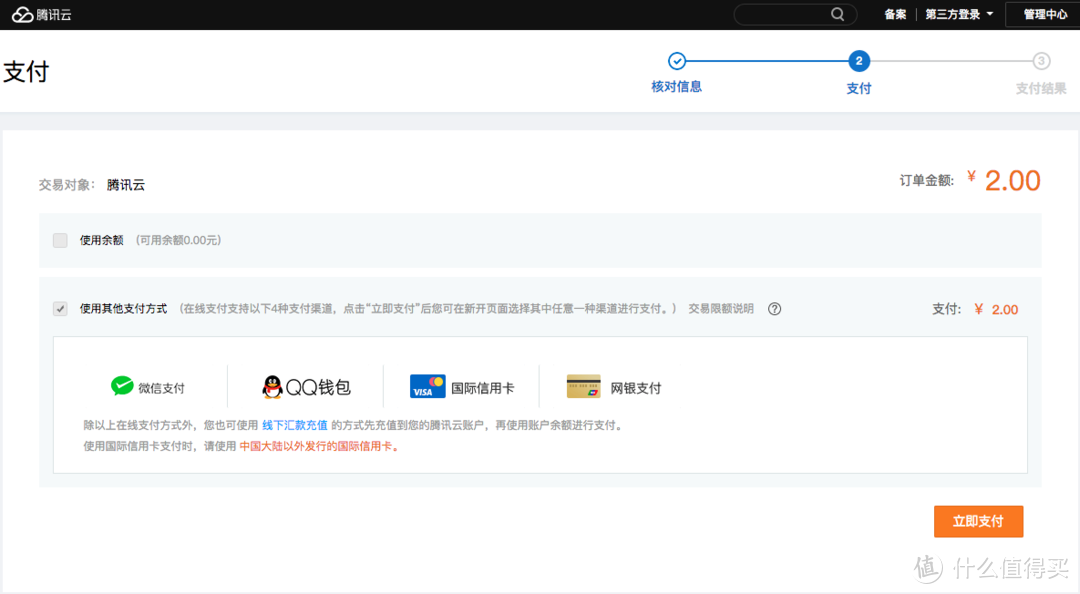Click the 微信支付 label

[161, 388]
